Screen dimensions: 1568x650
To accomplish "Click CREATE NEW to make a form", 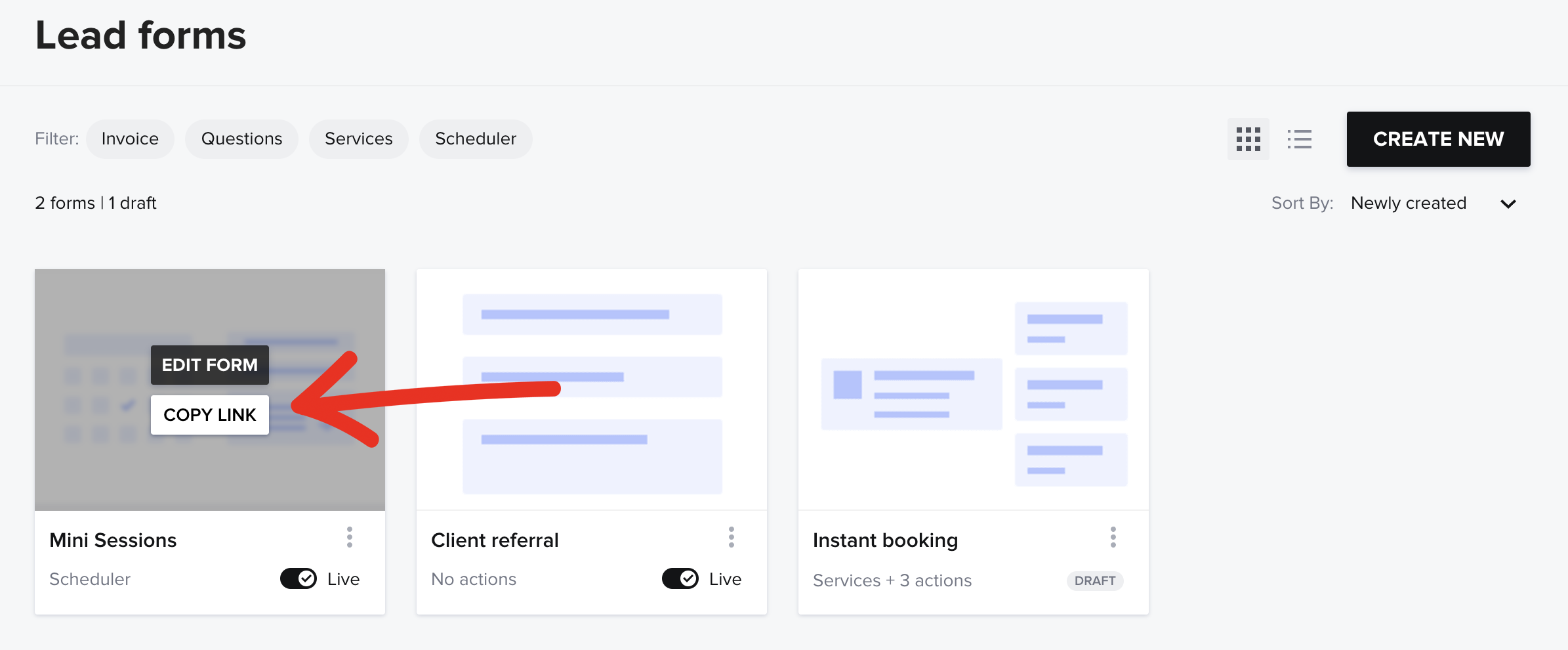I will [1438, 139].
